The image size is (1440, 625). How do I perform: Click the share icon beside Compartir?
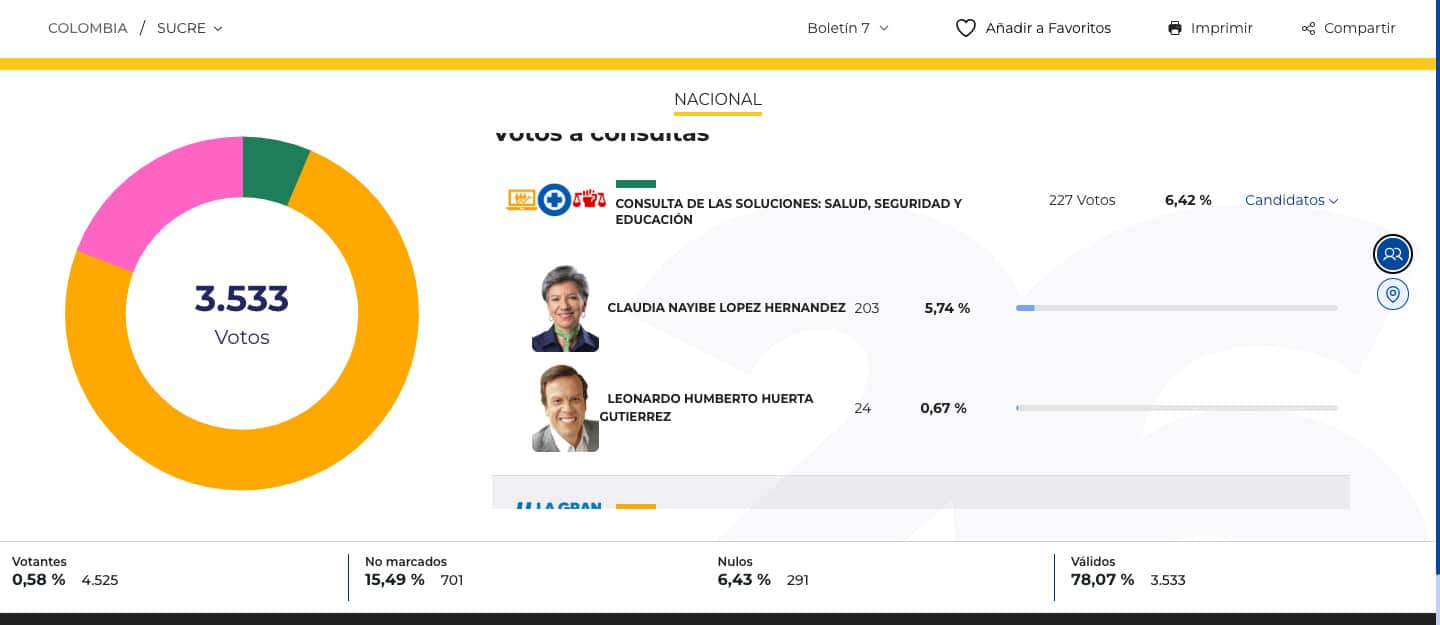[x=1308, y=28]
